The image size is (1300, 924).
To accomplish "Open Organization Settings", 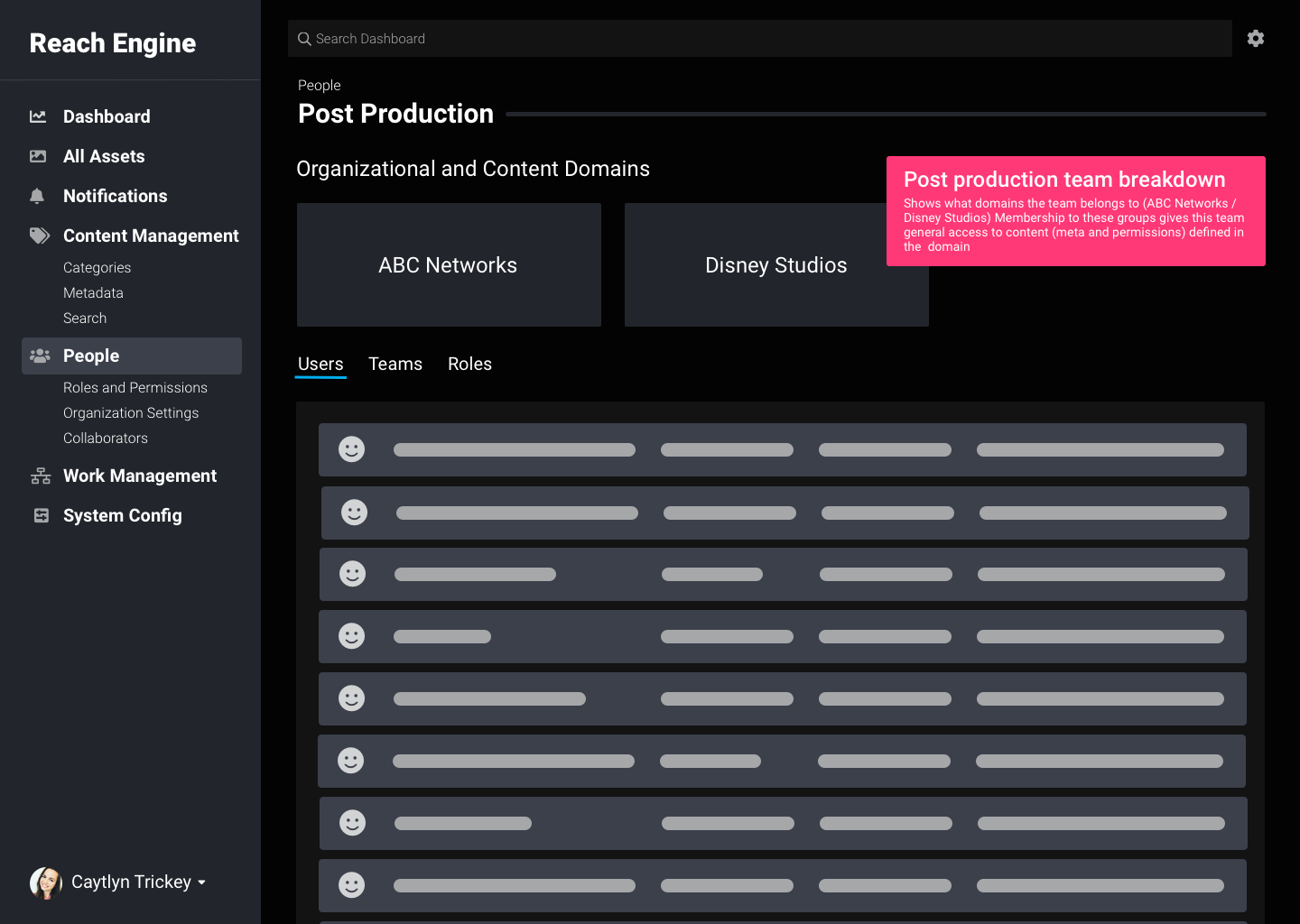I will 131,413.
